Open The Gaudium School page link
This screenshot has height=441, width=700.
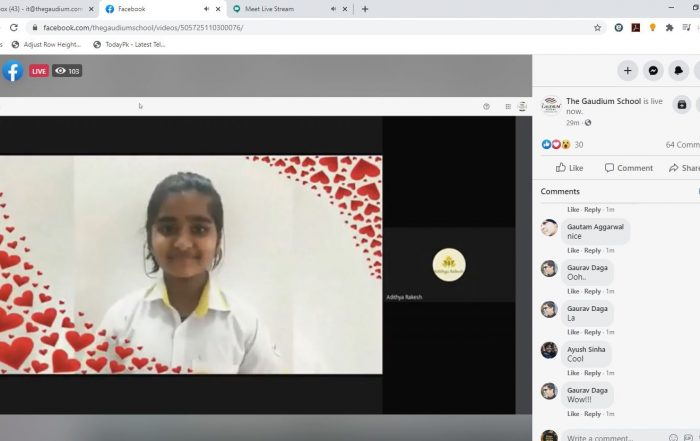603,101
